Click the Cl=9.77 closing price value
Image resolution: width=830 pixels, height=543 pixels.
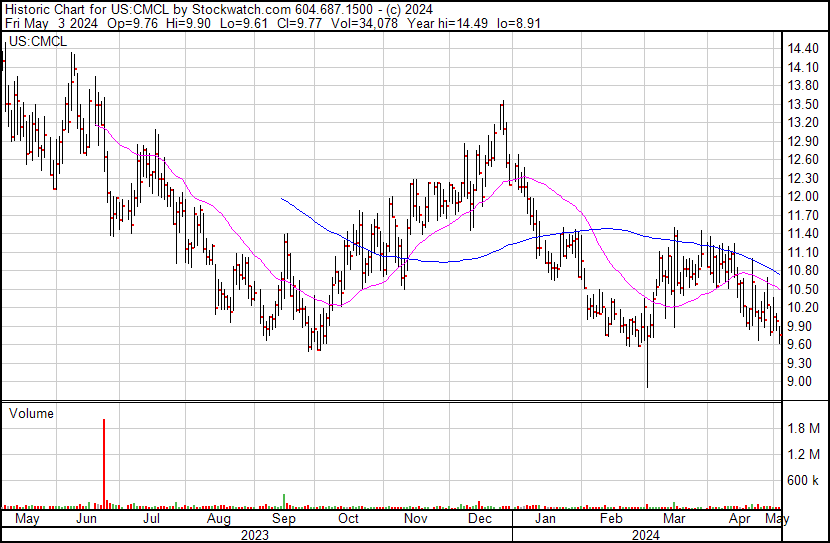click(301, 23)
